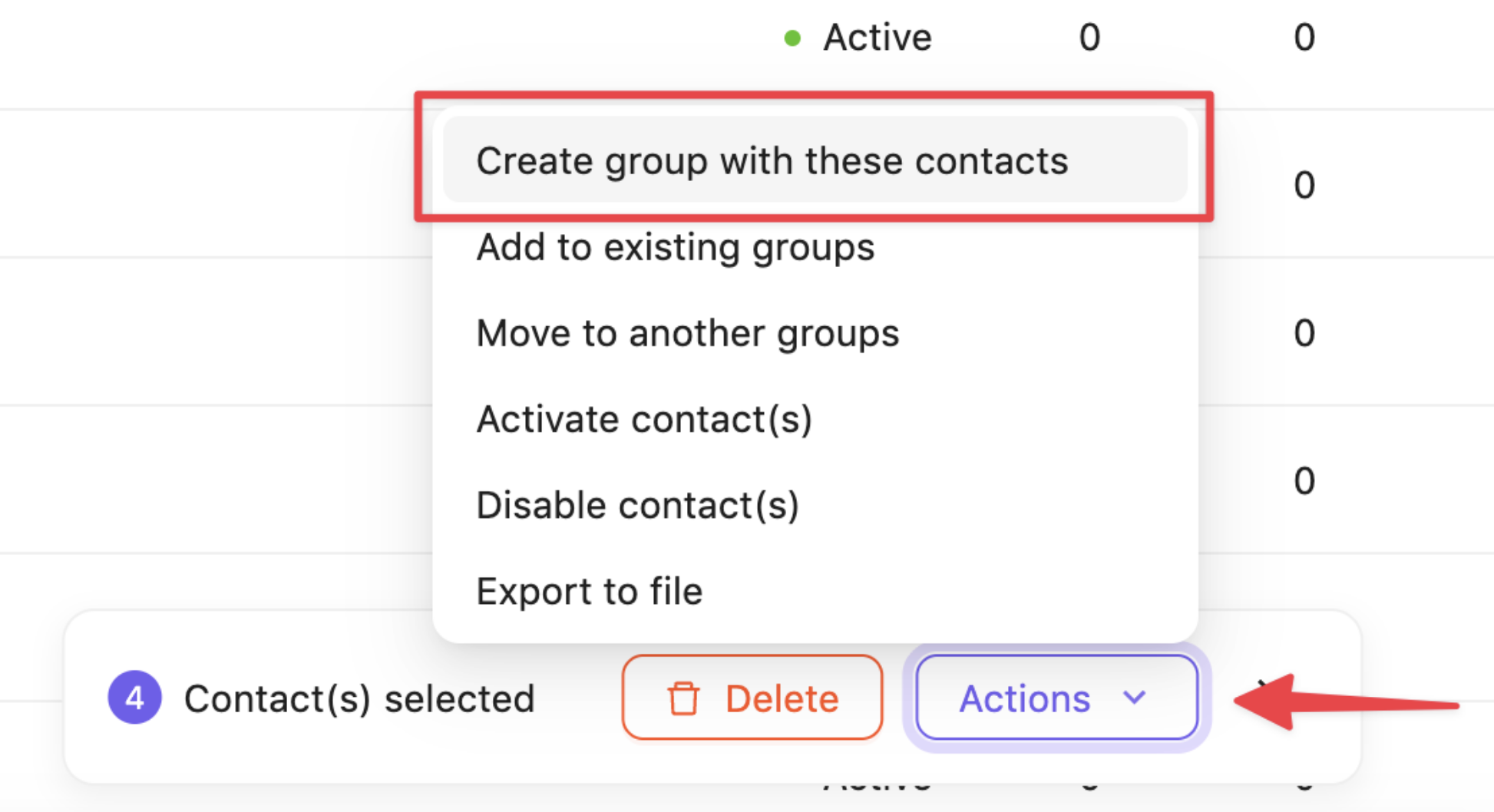This screenshot has height=812, width=1494.
Task: Click the purple selected-count badge showing 4
Action: point(134,698)
